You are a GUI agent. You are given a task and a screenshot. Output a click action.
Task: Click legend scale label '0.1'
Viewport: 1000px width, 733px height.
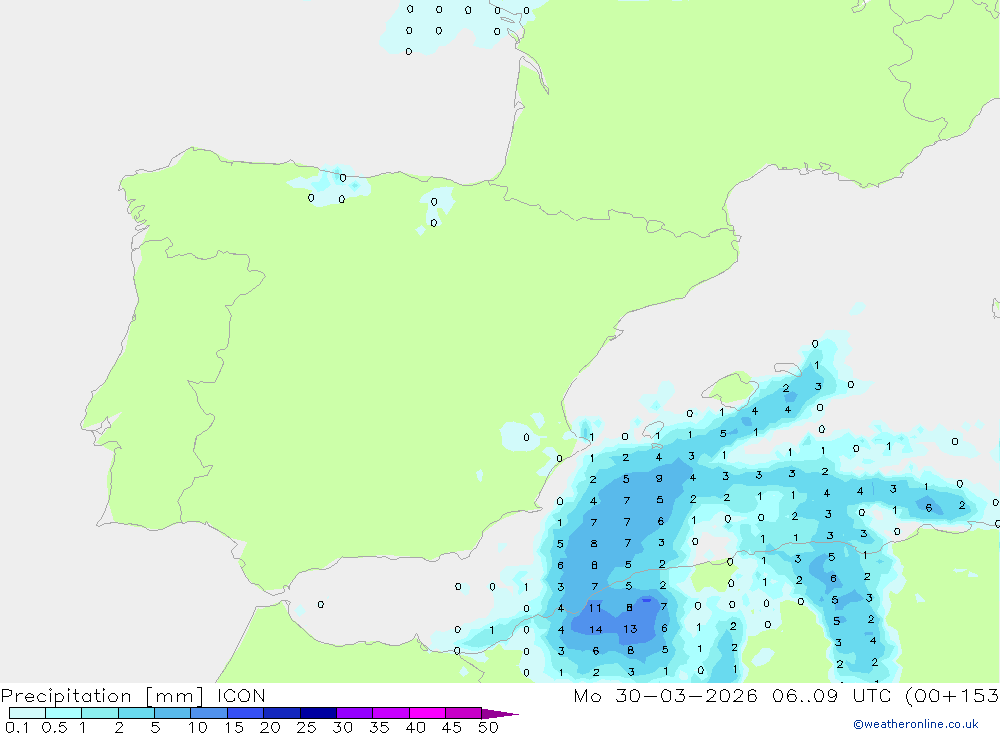point(17,727)
